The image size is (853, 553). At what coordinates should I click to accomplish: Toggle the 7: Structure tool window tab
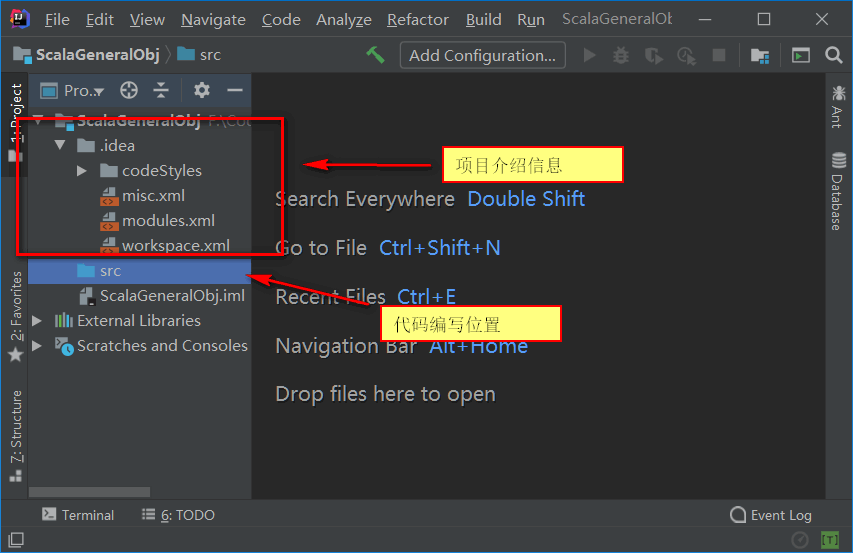[x=15, y=436]
